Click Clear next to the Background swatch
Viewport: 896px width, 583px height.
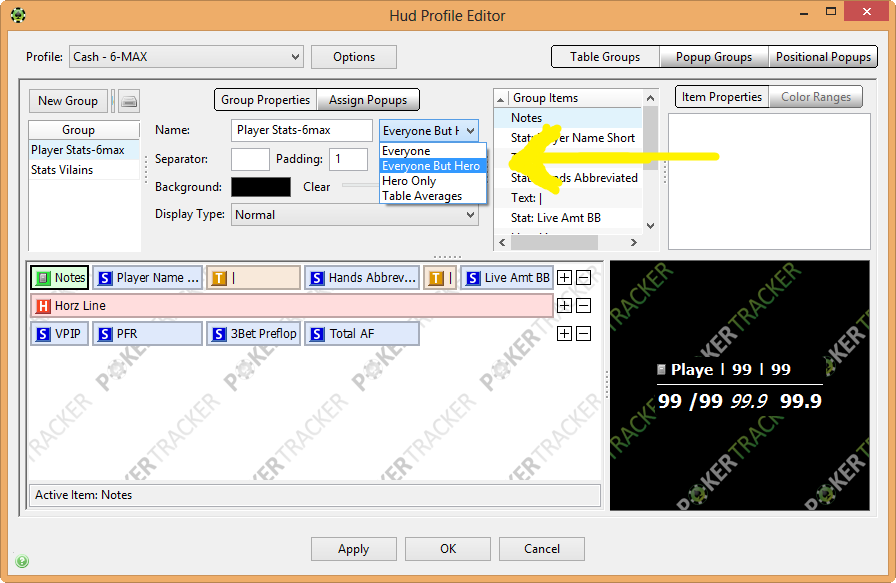(x=317, y=187)
